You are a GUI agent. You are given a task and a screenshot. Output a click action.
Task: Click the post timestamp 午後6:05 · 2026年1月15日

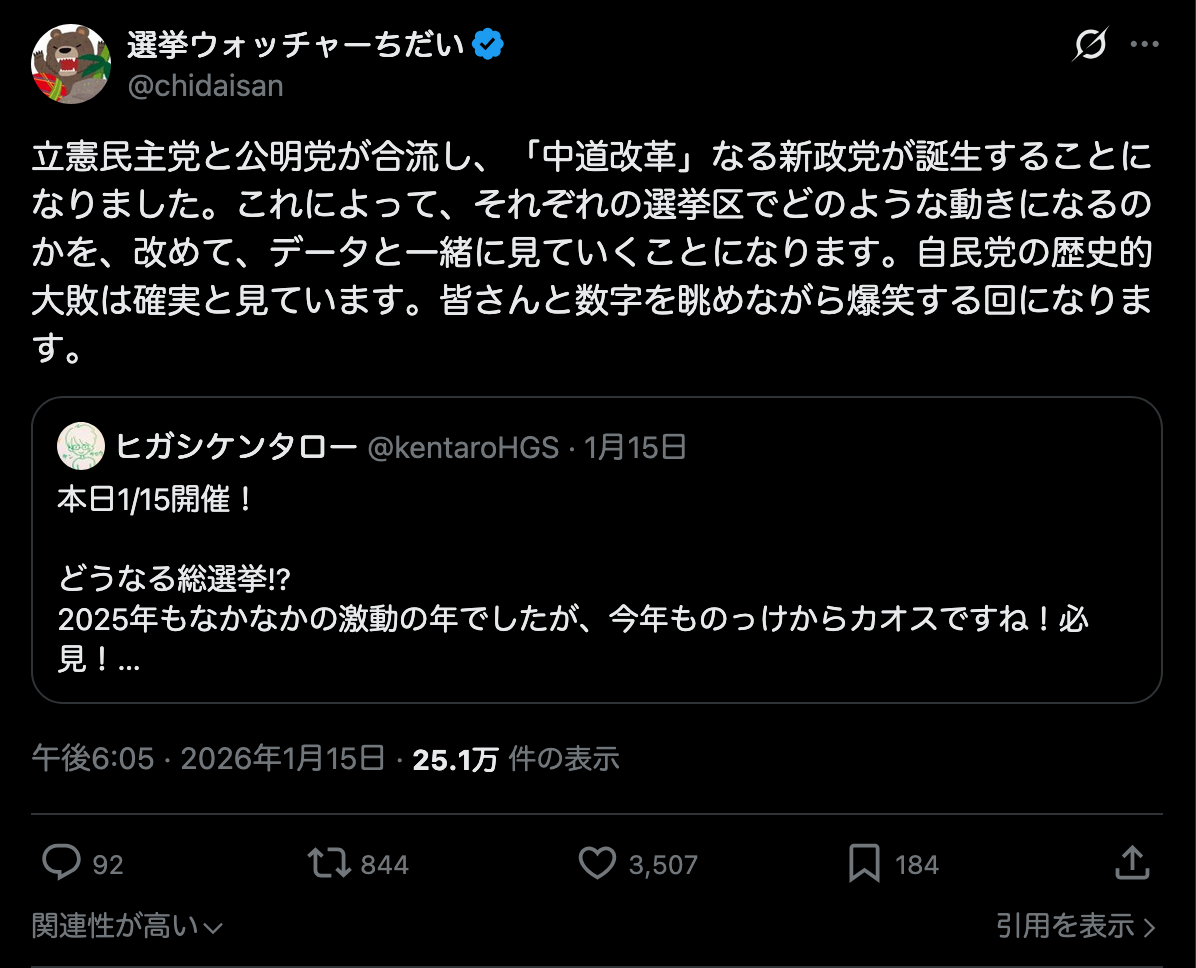pyautogui.click(x=208, y=759)
